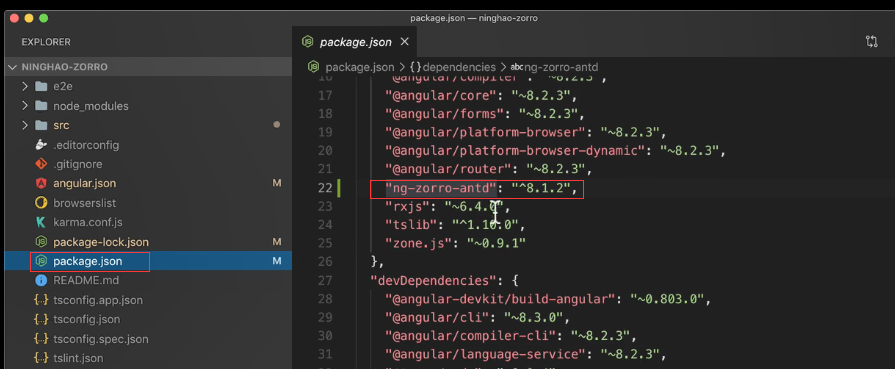Click the Angular icon beside angular.json
This screenshot has height=369, width=895.
41,184
